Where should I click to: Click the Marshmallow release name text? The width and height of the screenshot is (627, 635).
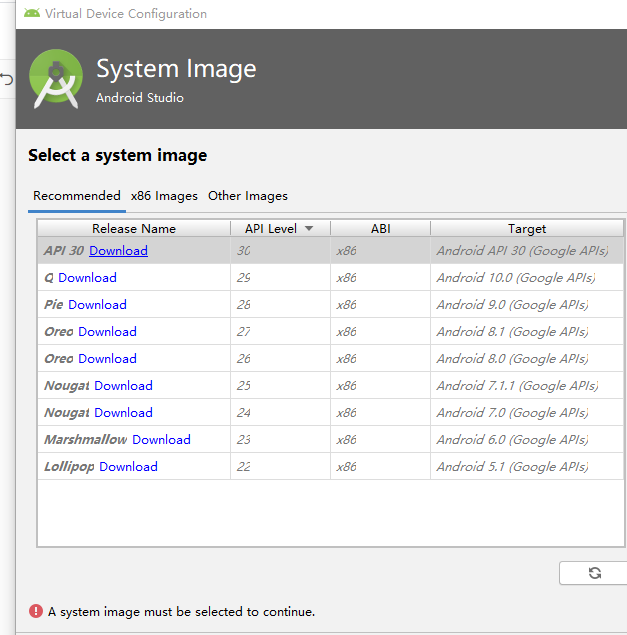click(x=85, y=440)
